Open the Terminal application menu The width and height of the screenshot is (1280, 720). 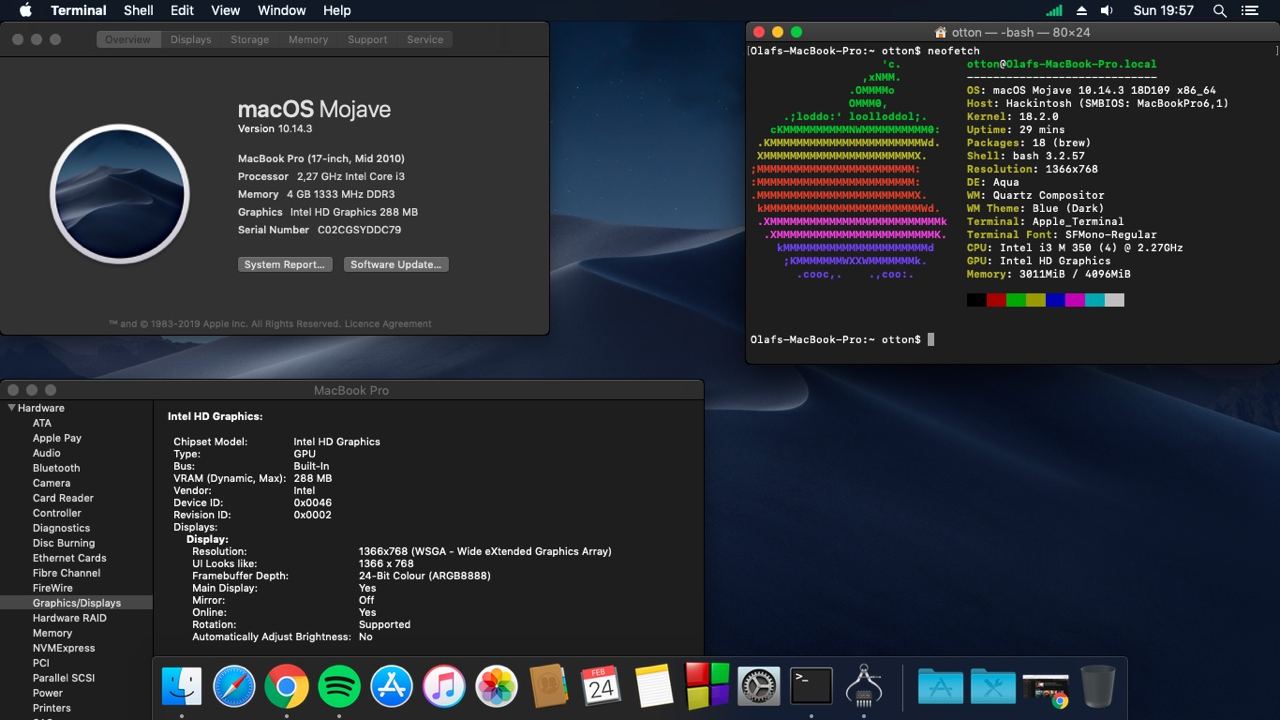tap(78, 10)
